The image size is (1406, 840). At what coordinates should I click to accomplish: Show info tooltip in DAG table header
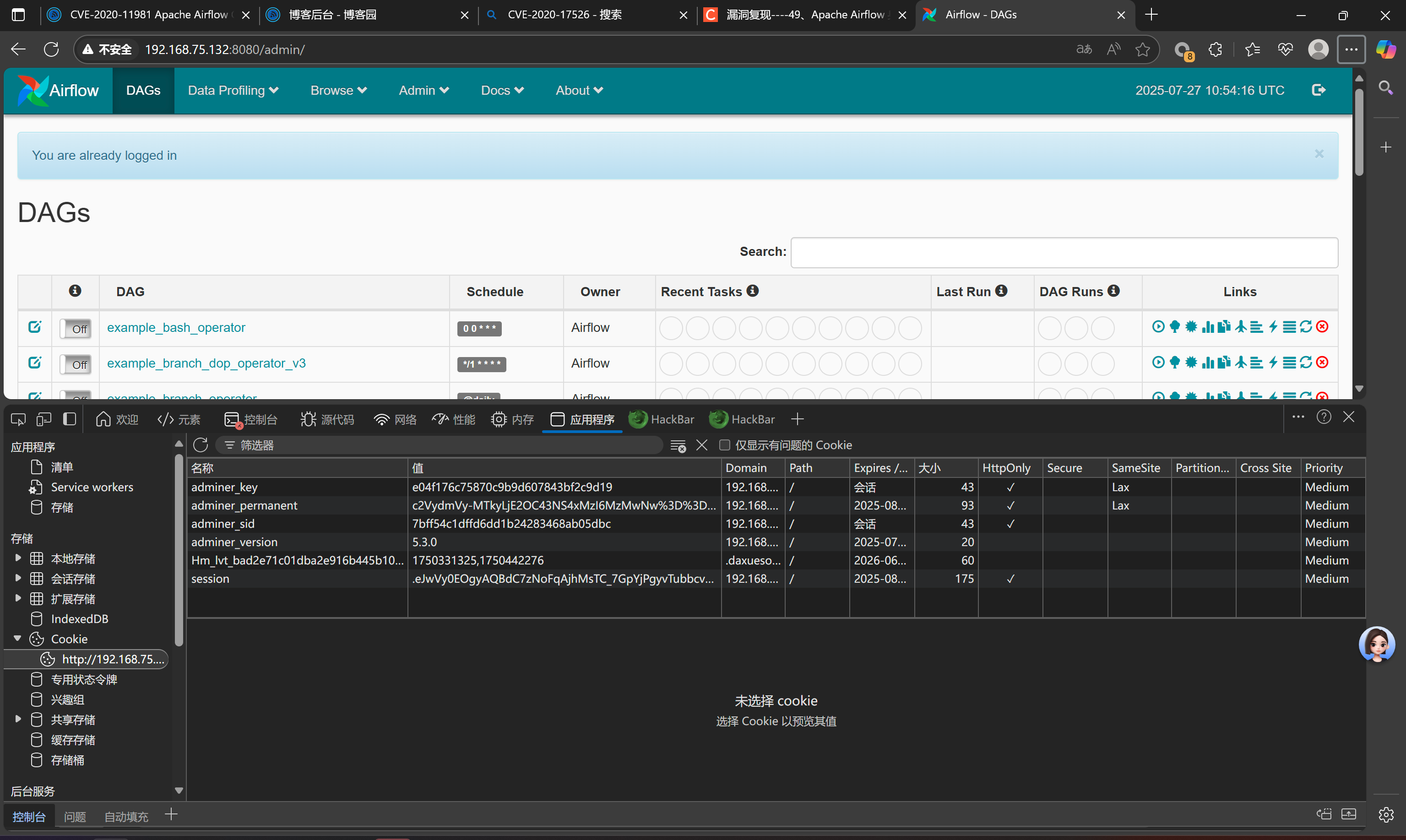pos(75,290)
